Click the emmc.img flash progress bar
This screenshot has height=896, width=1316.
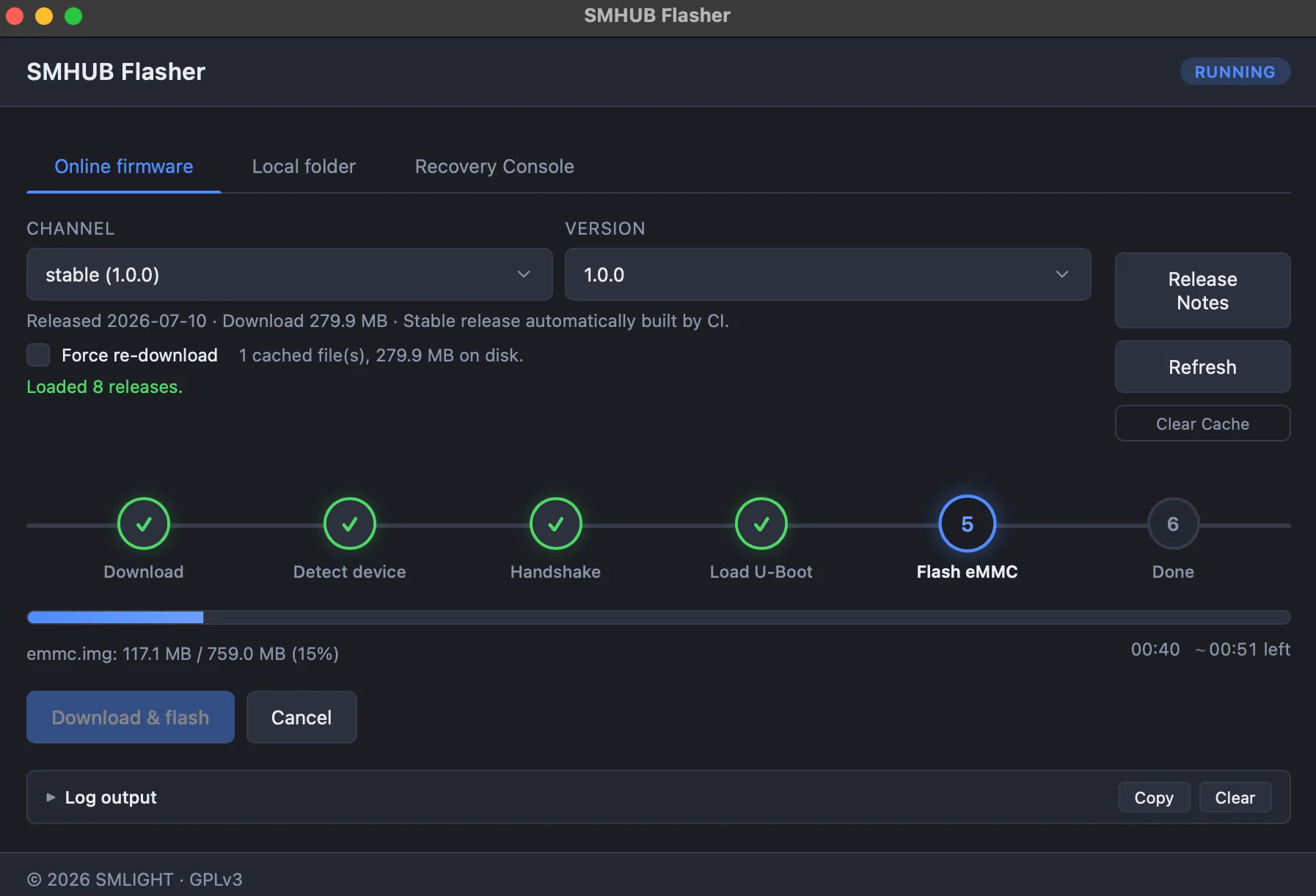658,617
